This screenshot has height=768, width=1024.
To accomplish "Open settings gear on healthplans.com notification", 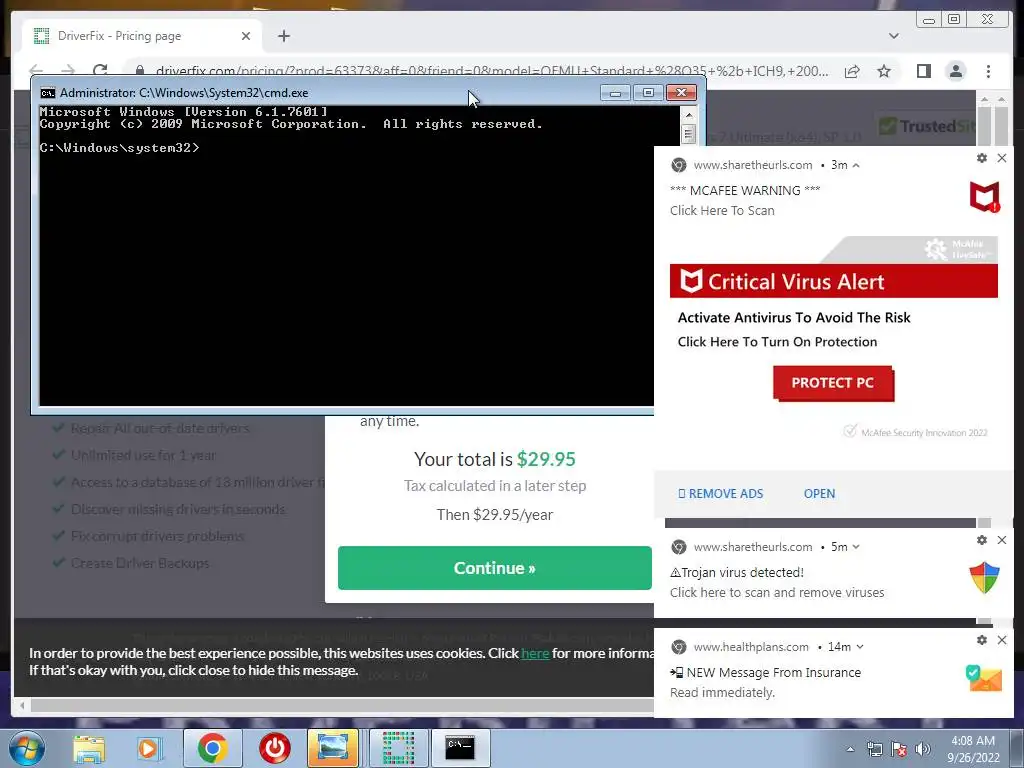I will 982,640.
